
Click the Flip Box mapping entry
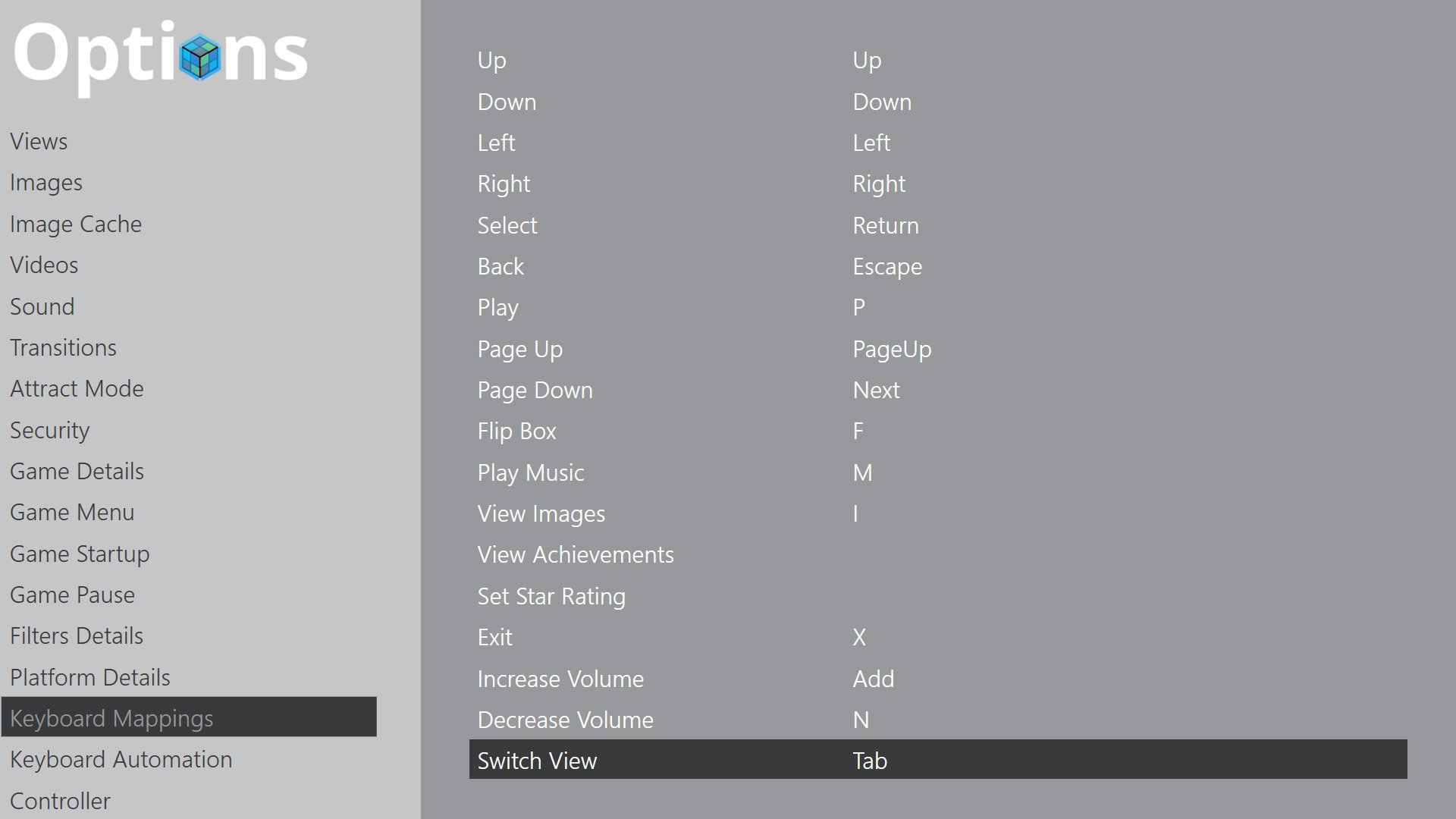point(938,431)
